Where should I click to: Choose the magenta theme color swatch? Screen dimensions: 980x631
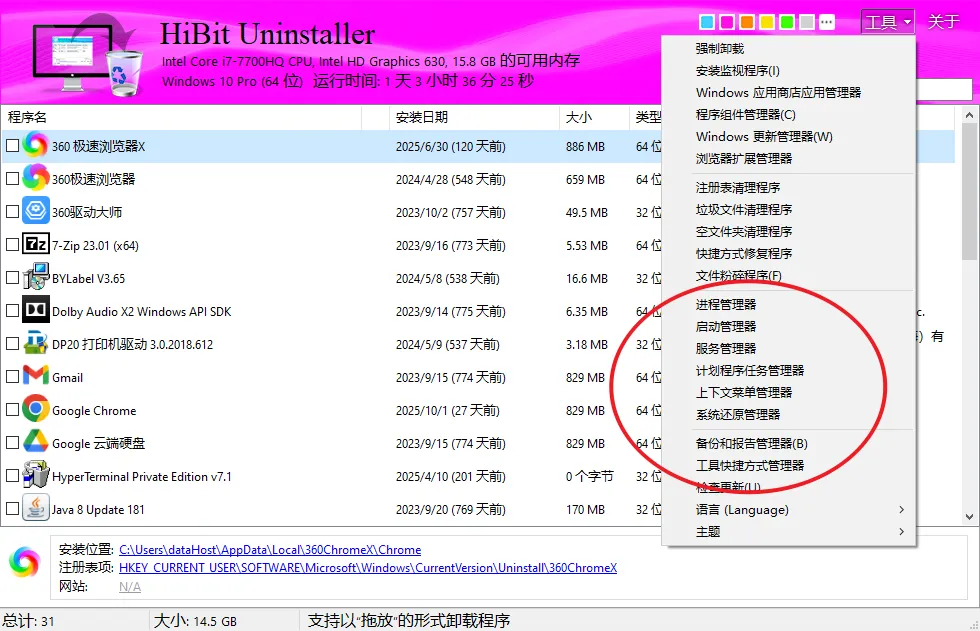[727, 22]
